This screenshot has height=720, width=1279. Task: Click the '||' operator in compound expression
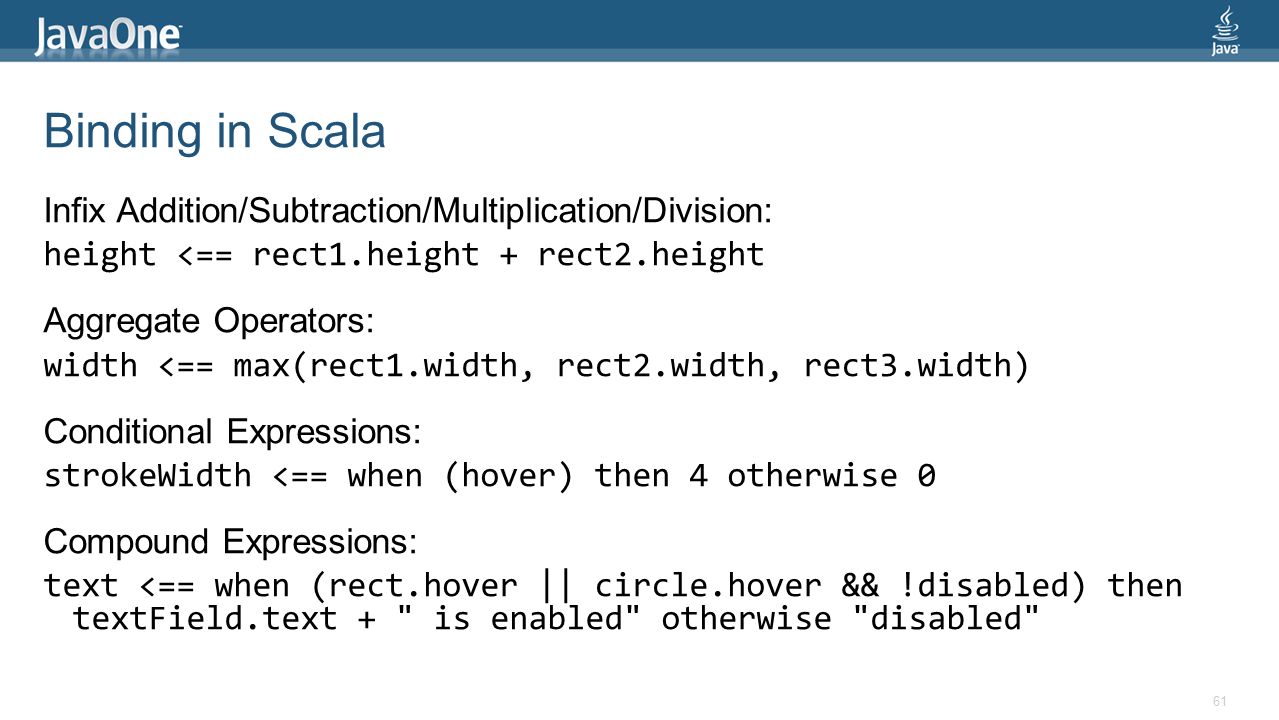click(x=557, y=585)
